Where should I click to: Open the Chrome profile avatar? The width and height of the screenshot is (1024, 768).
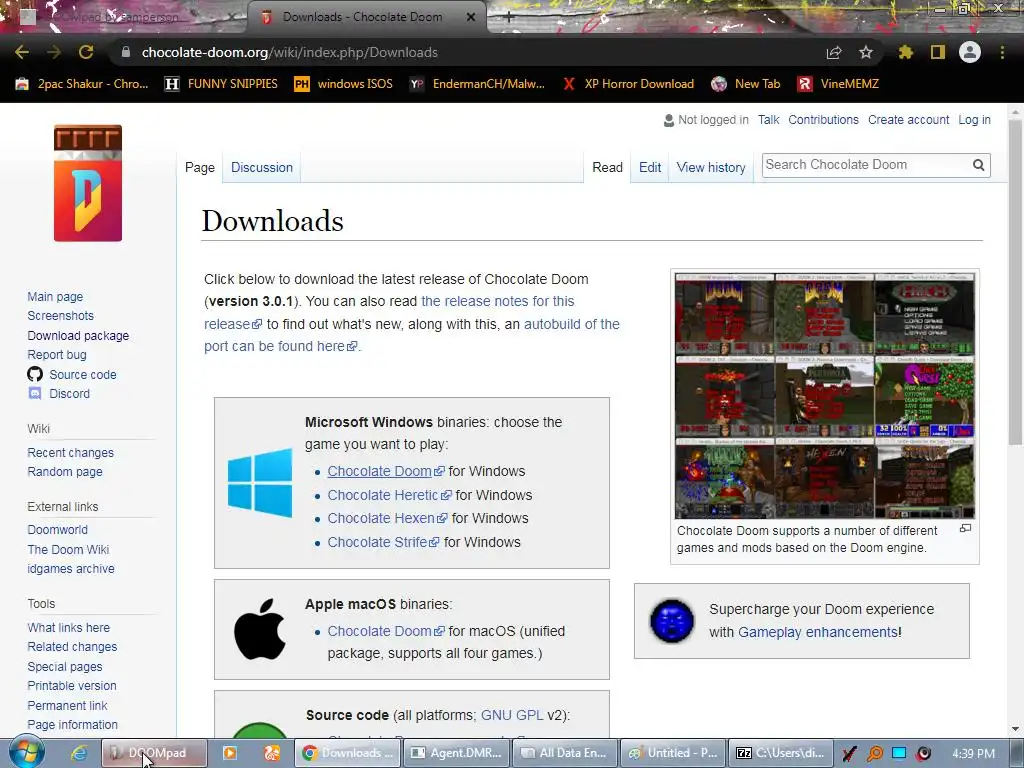point(970,52)
